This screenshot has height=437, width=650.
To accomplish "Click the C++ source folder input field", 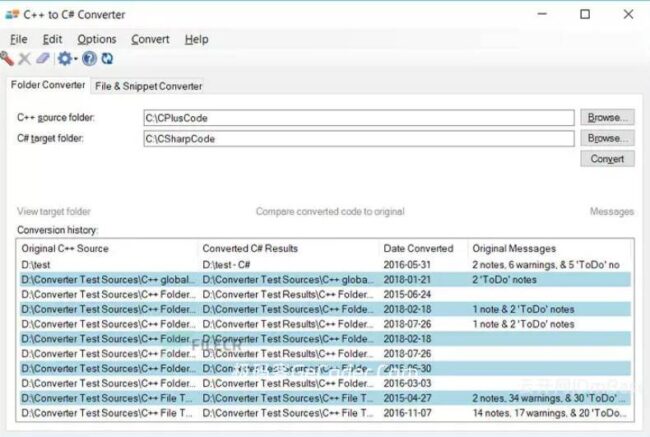I will pyautogui.click(x=359, y=118).
